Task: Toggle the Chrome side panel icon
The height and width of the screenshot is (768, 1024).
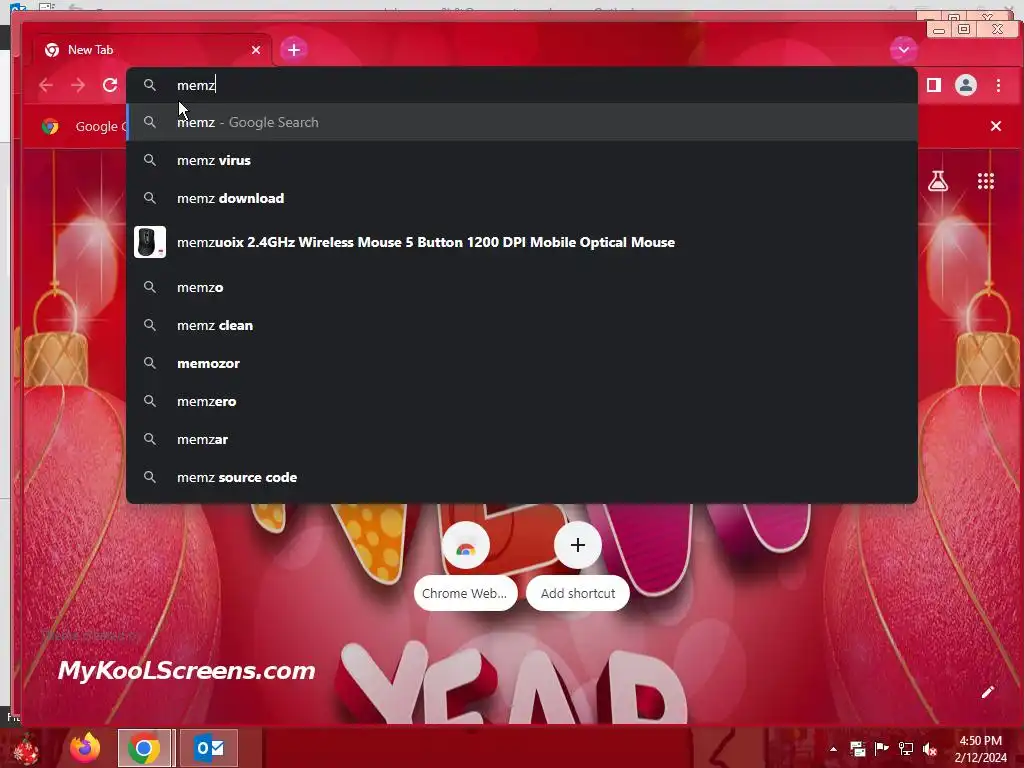Action: click(x=934, y=85)
